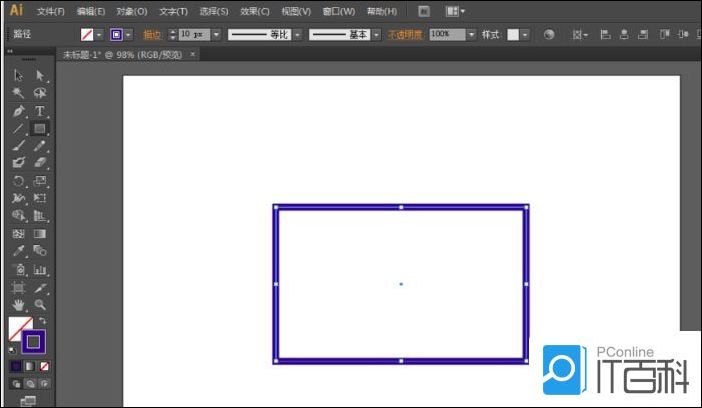Select the Type tool

(x=40, y=111)
